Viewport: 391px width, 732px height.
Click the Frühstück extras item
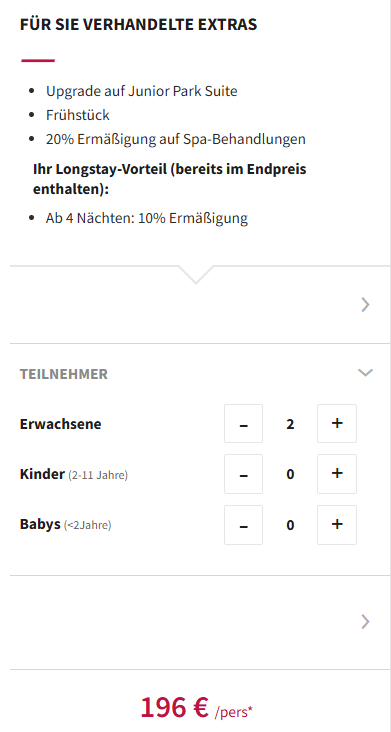(77, 115)
